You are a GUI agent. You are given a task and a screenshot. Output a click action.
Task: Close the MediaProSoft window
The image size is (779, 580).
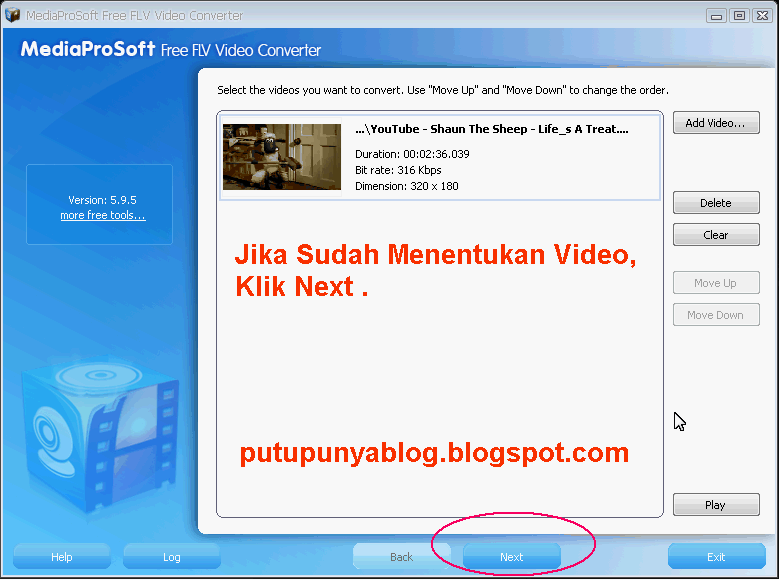tap(763, 16)
